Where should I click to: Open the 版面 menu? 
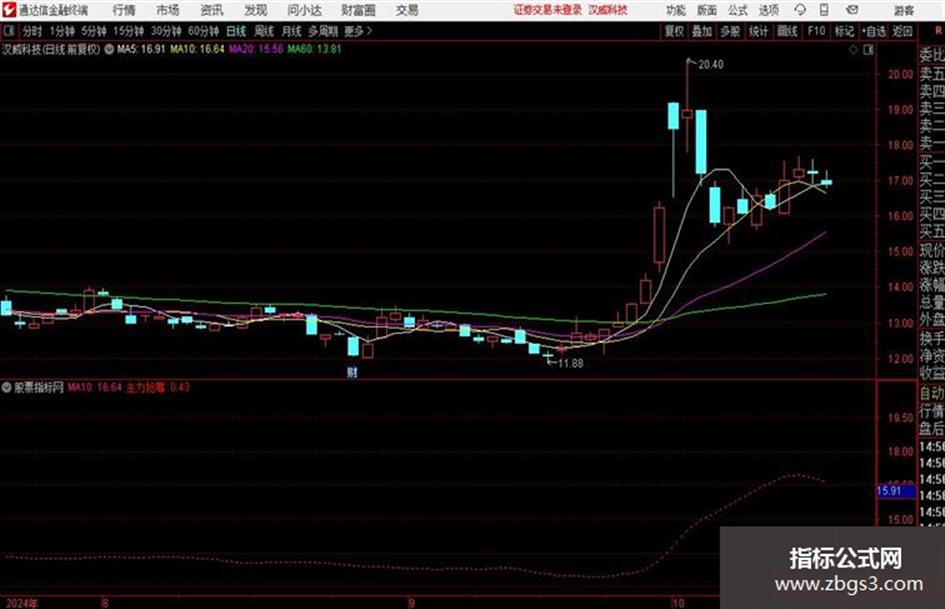[x=706, y=10]
